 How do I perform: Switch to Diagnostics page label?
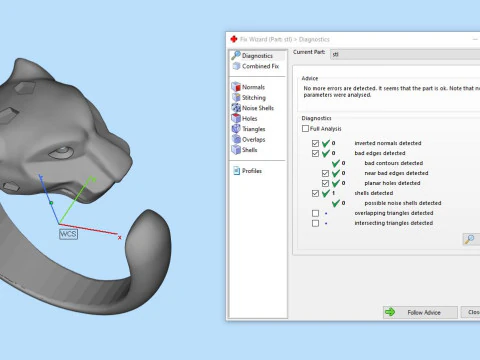point(257,56)
